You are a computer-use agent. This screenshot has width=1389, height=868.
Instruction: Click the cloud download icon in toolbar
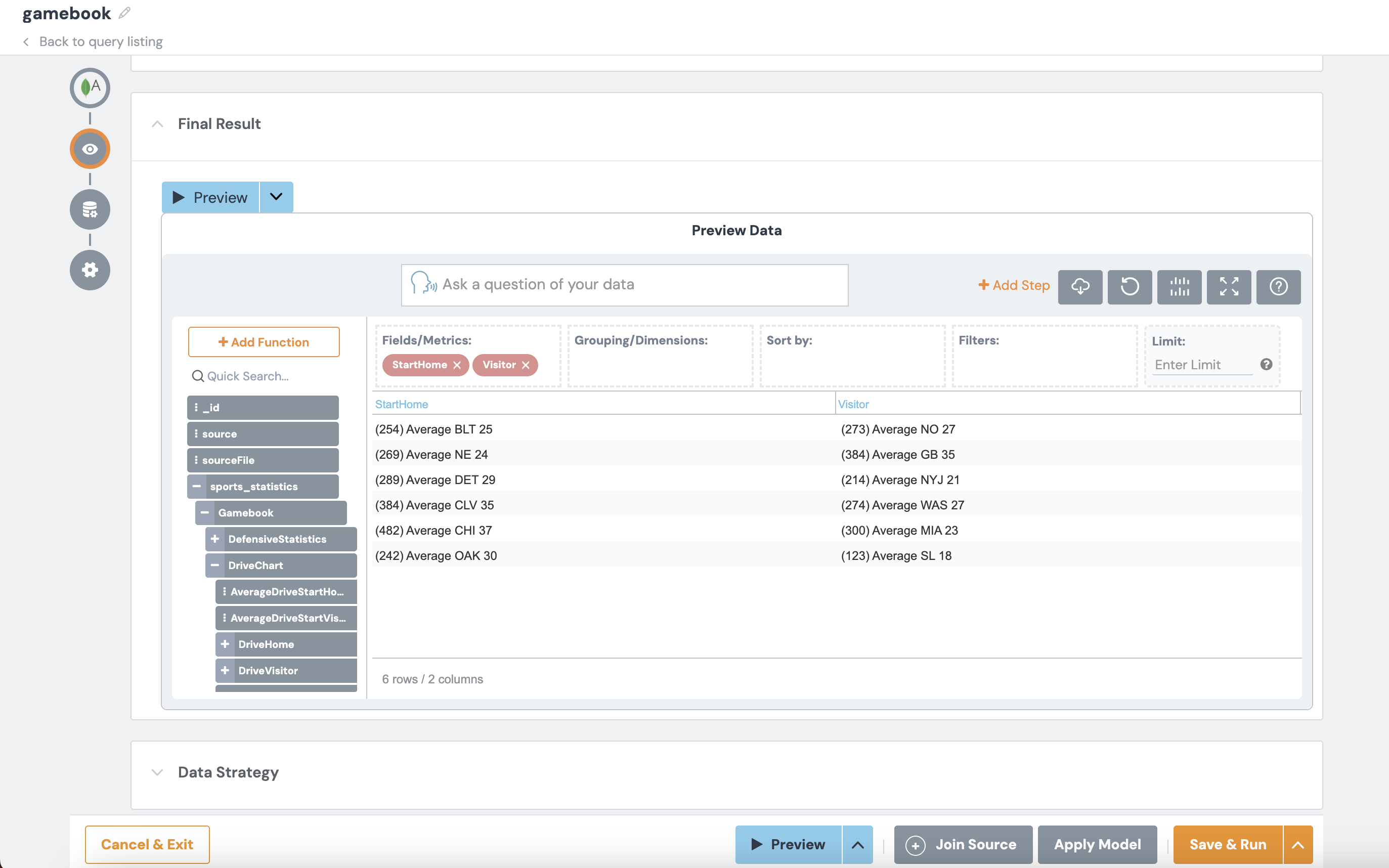1079,286
